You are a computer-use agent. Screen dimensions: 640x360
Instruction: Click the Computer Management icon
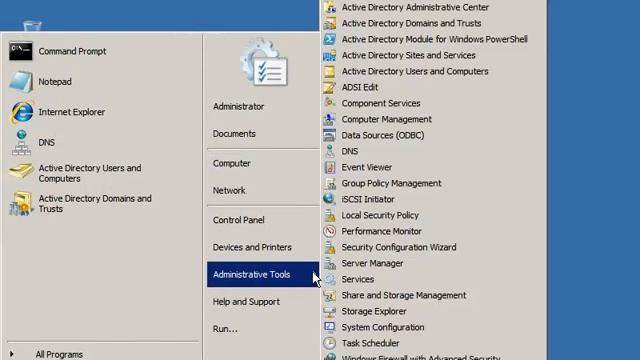[329, 119]
